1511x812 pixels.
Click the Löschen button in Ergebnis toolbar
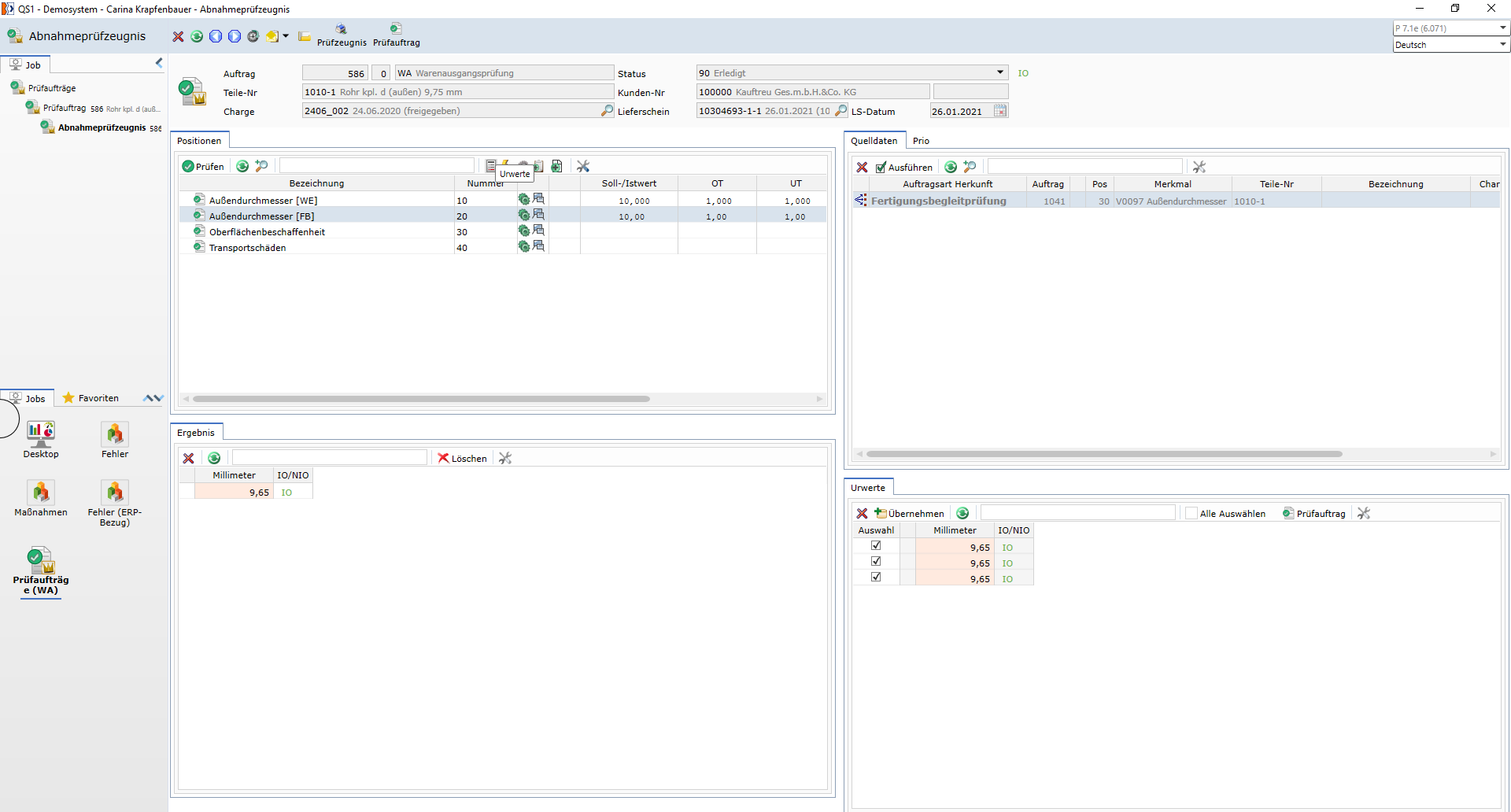(x=463, y=458)
